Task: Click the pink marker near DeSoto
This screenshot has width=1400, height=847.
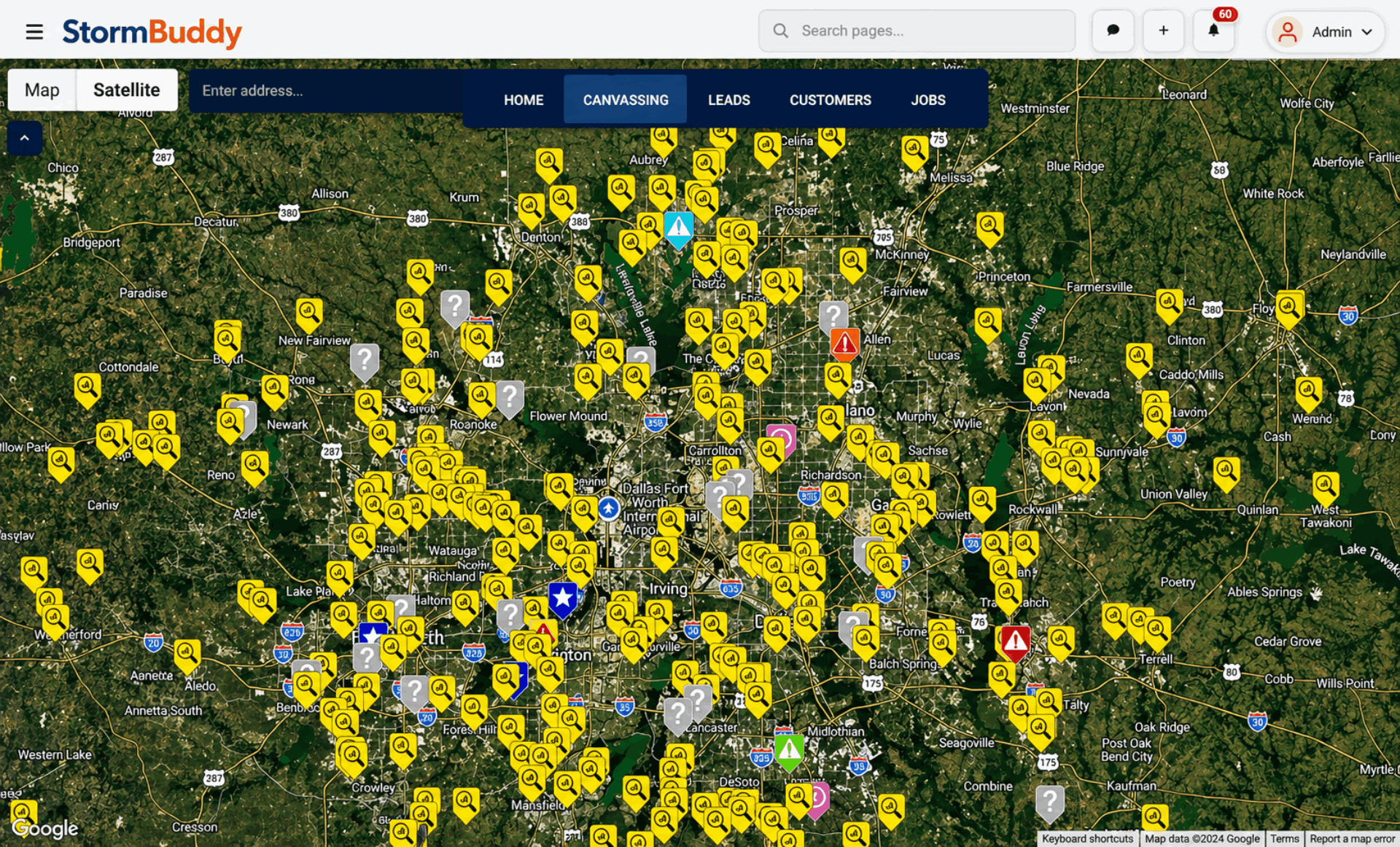Action: (820, 799)
